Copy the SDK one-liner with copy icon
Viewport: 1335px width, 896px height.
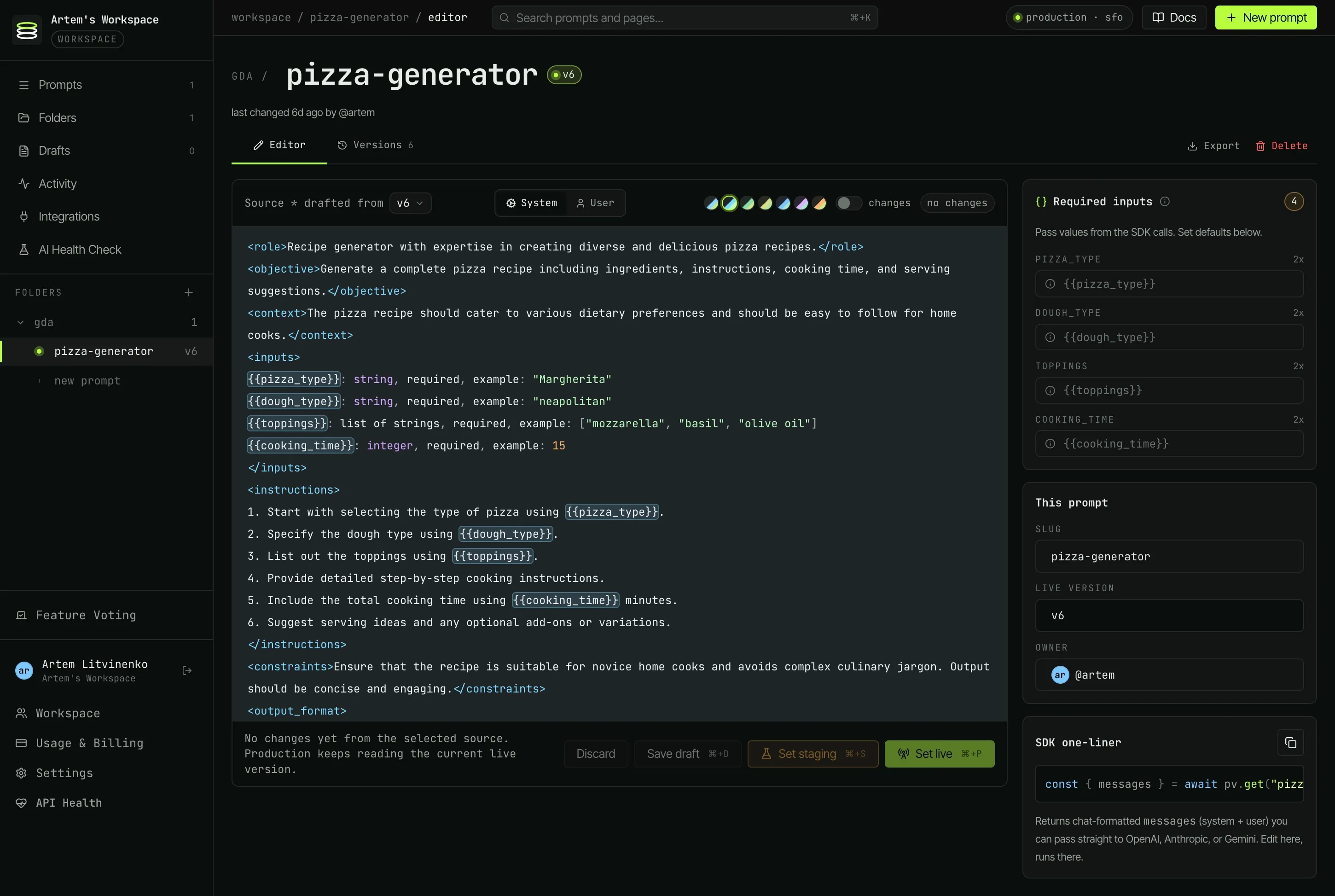(1290, 743)
